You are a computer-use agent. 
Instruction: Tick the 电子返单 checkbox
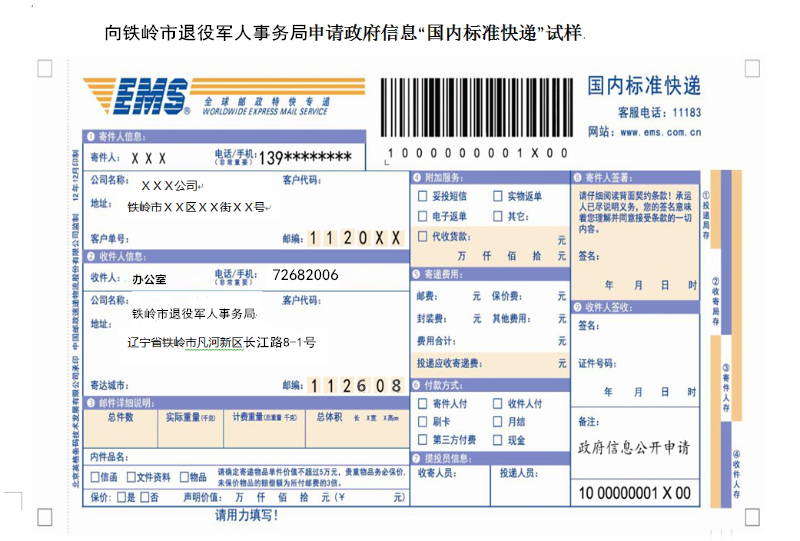pyautogui.click(x=422, y=216)
